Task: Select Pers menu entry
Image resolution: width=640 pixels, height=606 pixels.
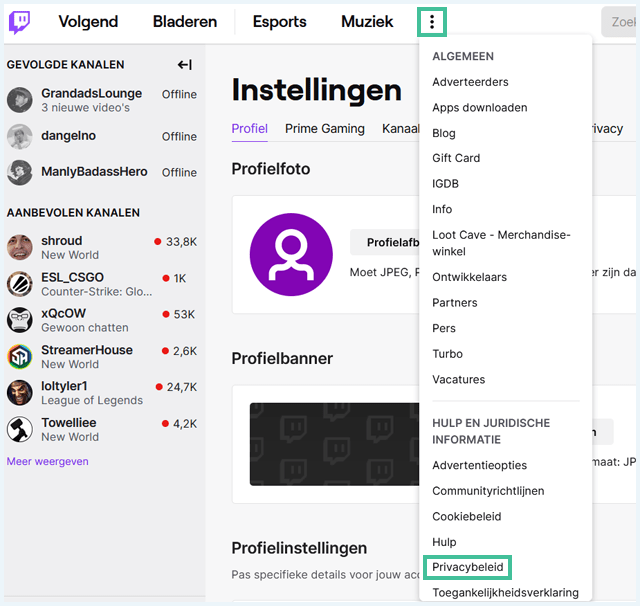Action: click(x=444, y=329)
